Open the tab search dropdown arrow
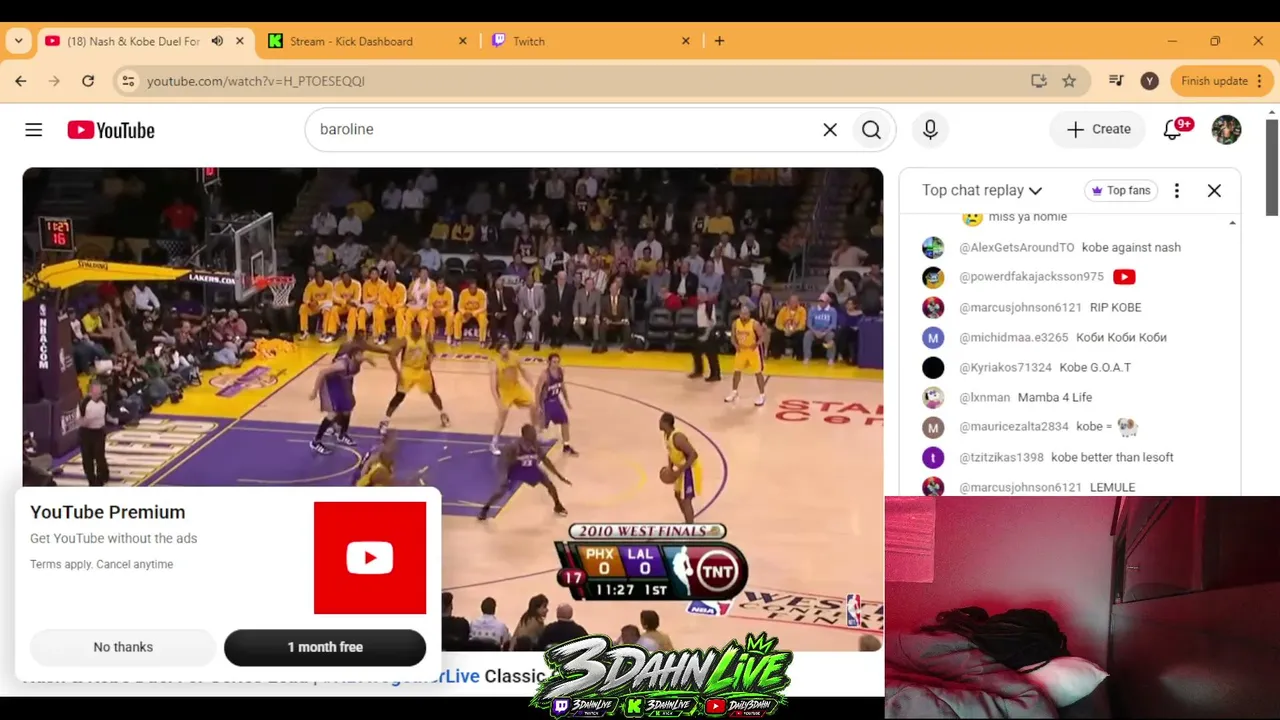1280x720 pixels. click(x=18, y=41)
